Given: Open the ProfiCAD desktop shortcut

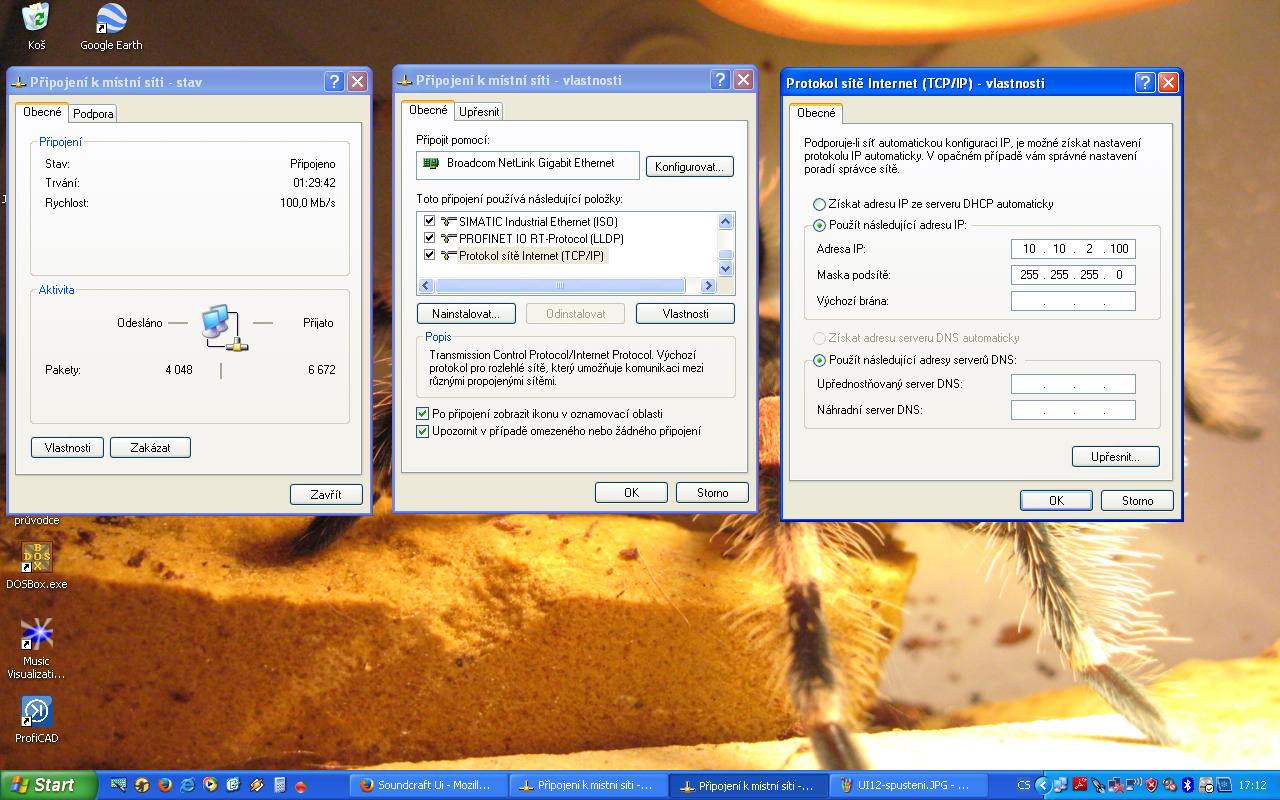Looking at the screenshot, I should tap(37, 713).
